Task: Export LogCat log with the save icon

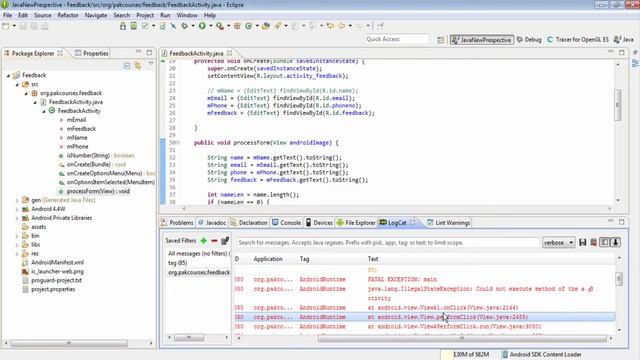Action: click(582, 242)
